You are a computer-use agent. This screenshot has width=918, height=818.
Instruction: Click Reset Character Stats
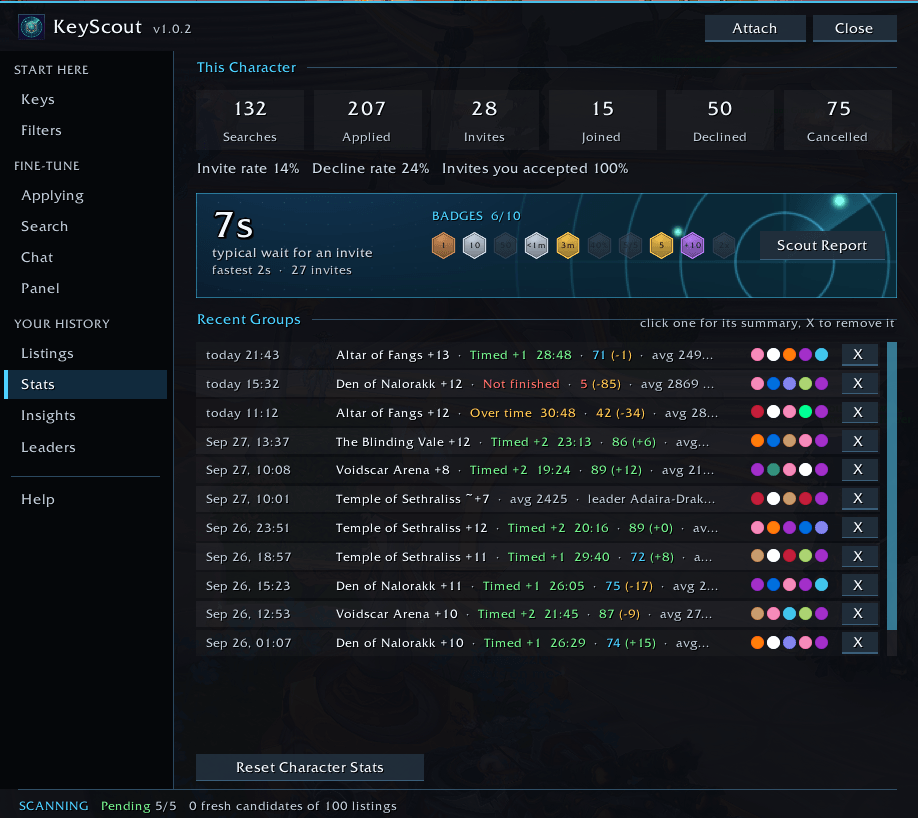(x=310, y=767)
